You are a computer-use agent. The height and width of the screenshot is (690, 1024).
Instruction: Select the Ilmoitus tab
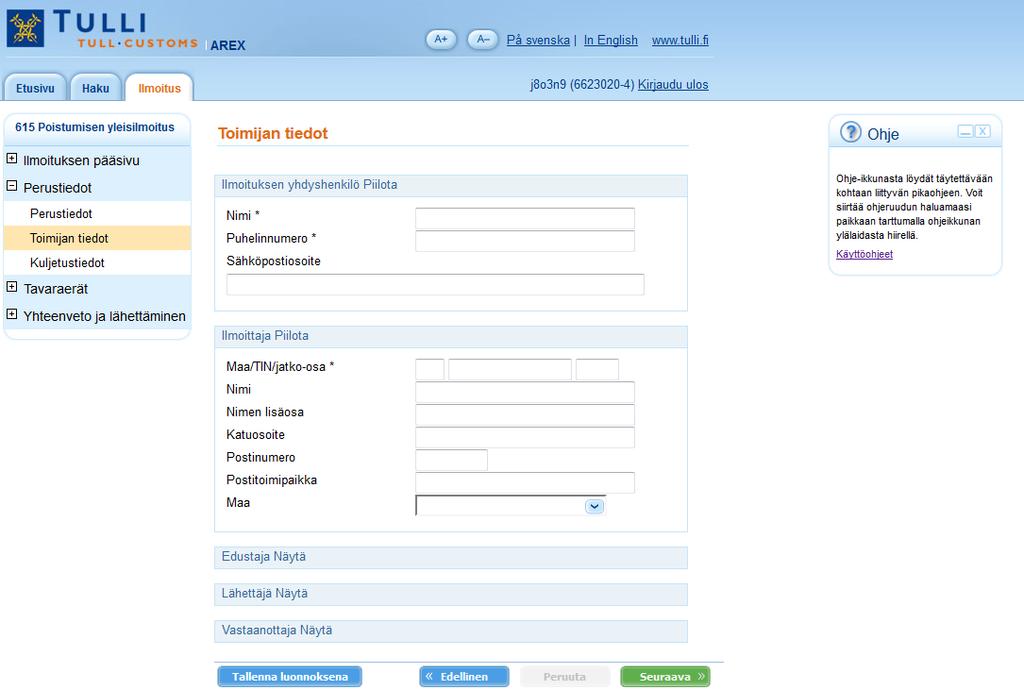(x=159, y=88)
